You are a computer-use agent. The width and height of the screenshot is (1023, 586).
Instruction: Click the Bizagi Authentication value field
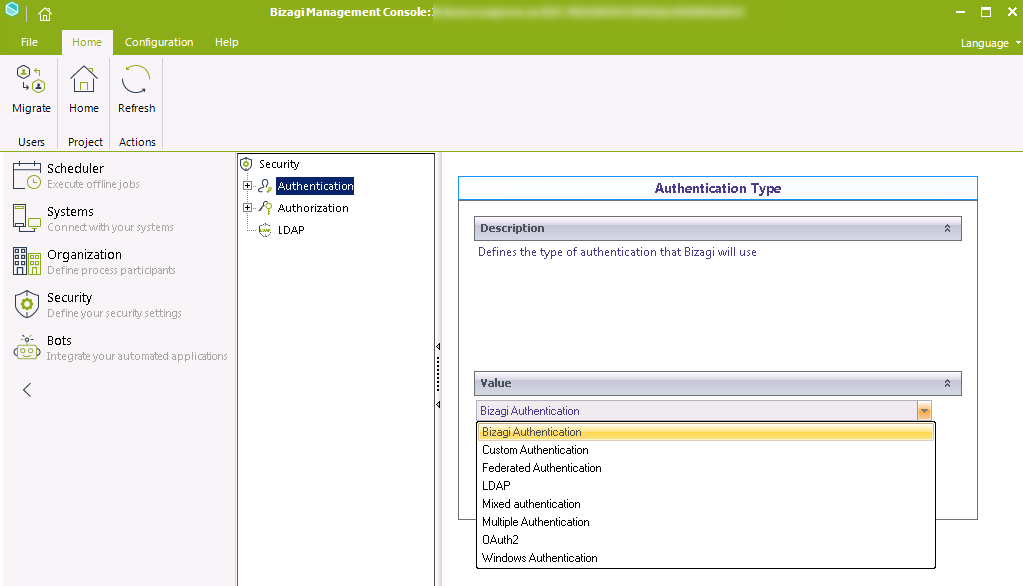tap(696, 410)
